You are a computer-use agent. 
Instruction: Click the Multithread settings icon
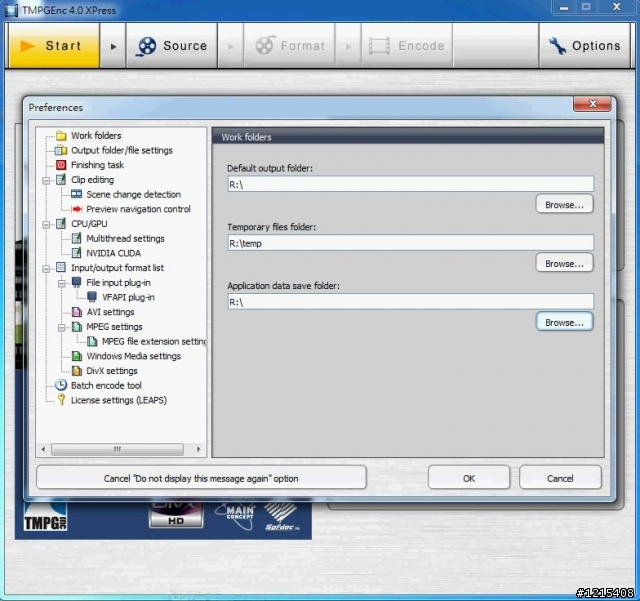pos(76,238)
